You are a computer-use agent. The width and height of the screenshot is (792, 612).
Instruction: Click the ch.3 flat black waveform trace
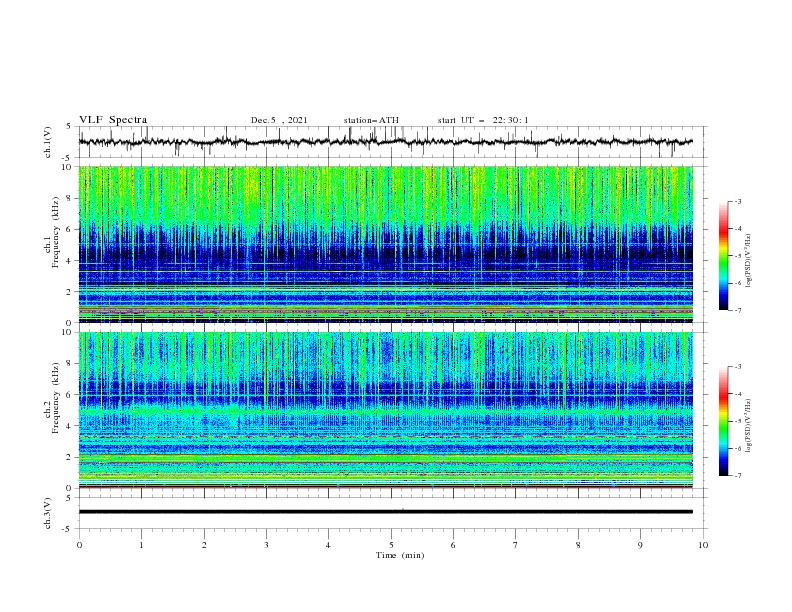pos(386,512)
